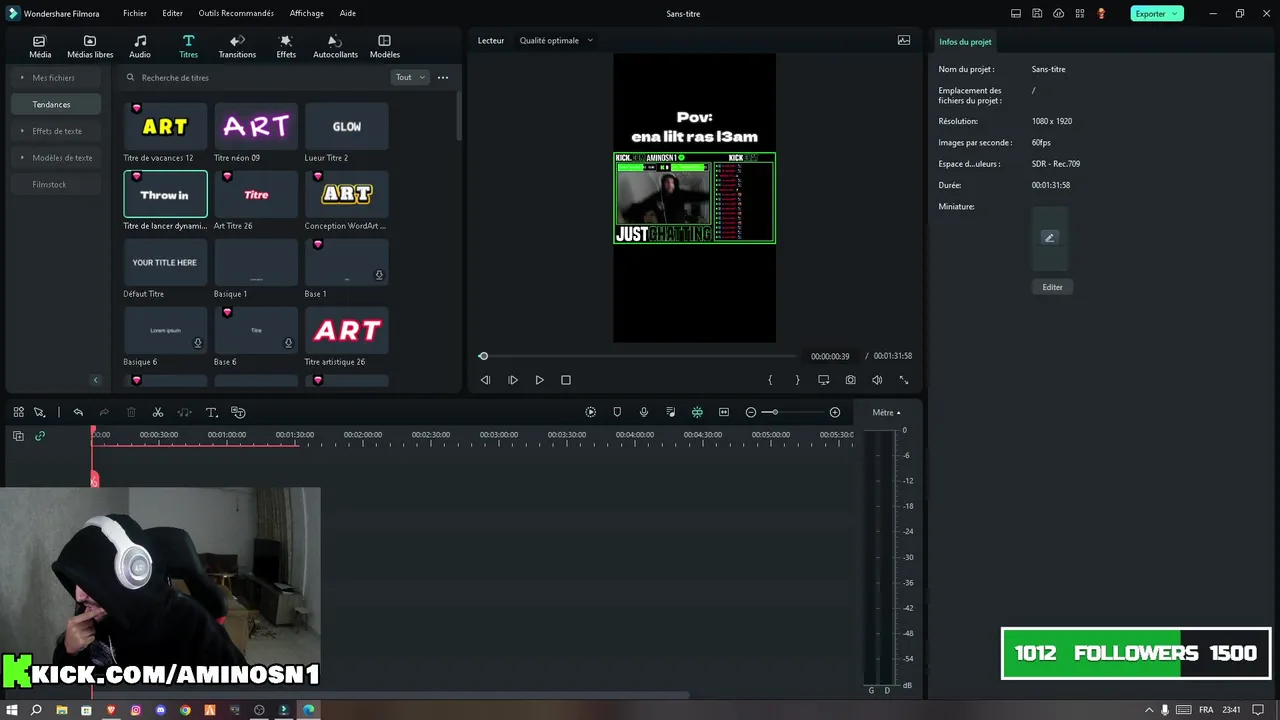Stop the preview playback

click(566, 380)
